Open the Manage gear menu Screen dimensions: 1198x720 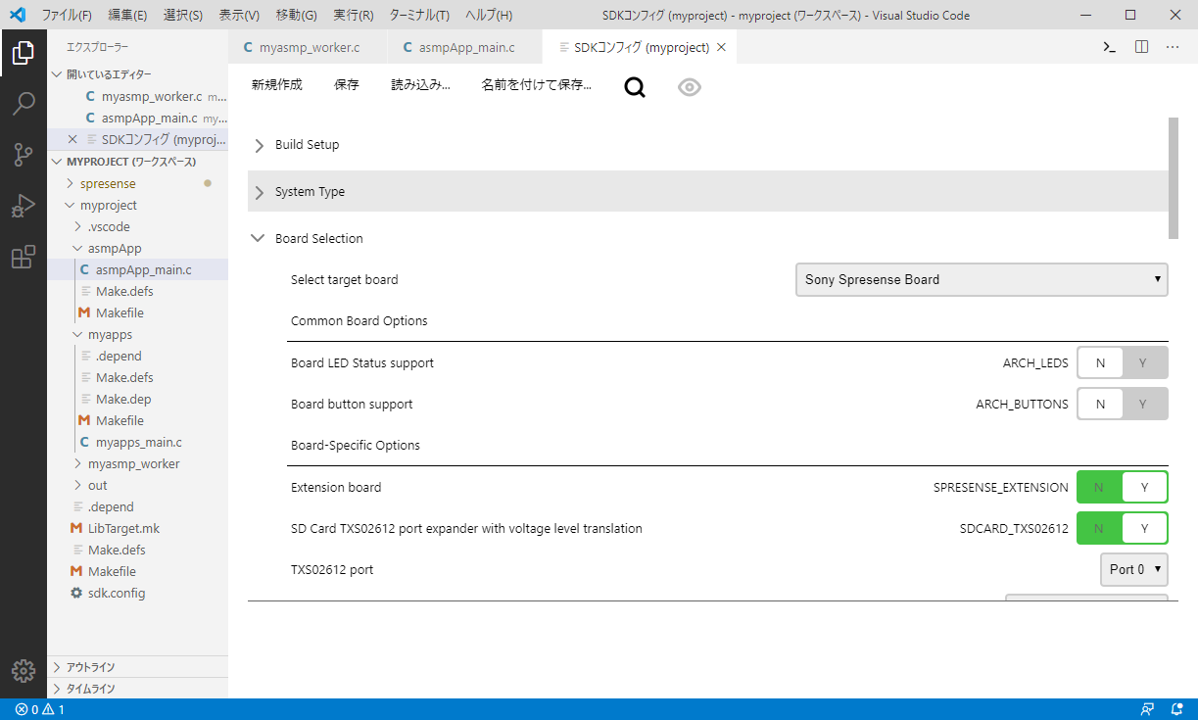(x=23, y=670)
